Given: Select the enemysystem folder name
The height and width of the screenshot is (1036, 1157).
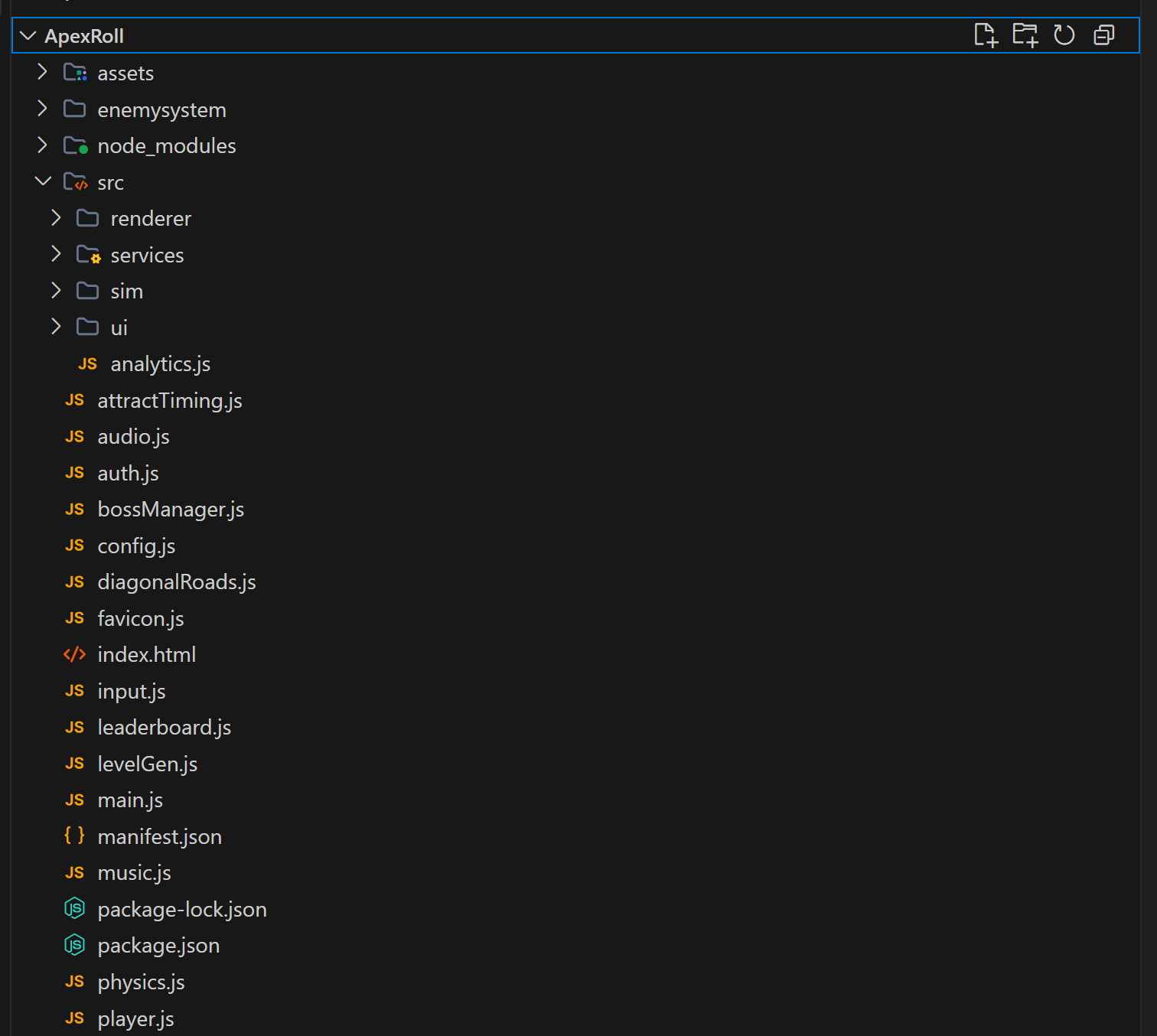Looking at the screenshot, I should point(161,110).
